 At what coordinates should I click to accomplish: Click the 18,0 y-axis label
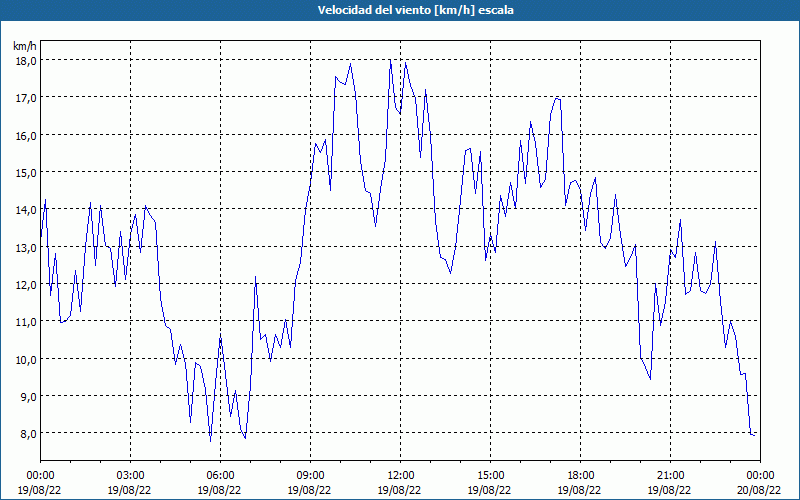pos(25,60)
